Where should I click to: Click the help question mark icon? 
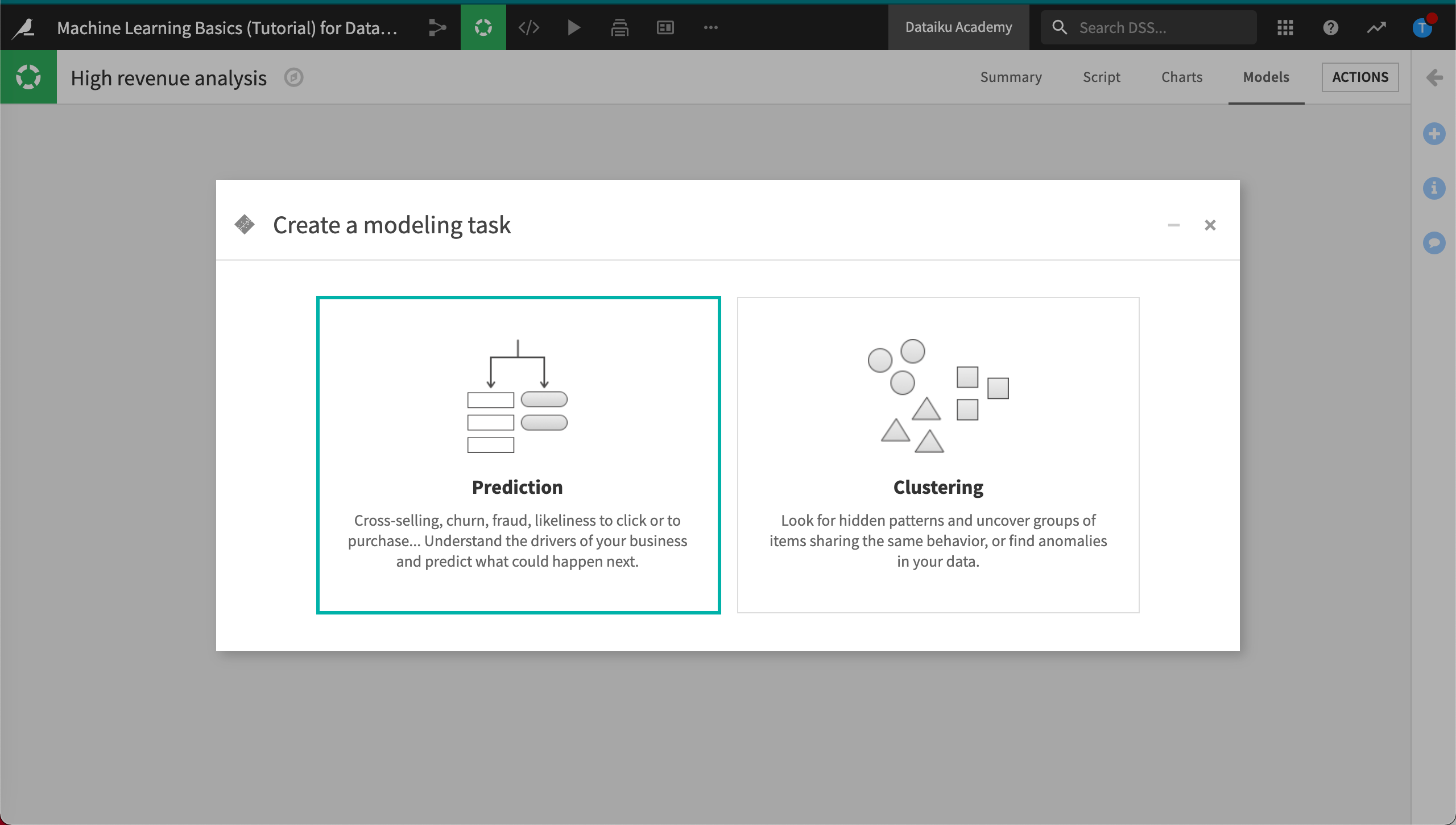[x=1331, y=27]
